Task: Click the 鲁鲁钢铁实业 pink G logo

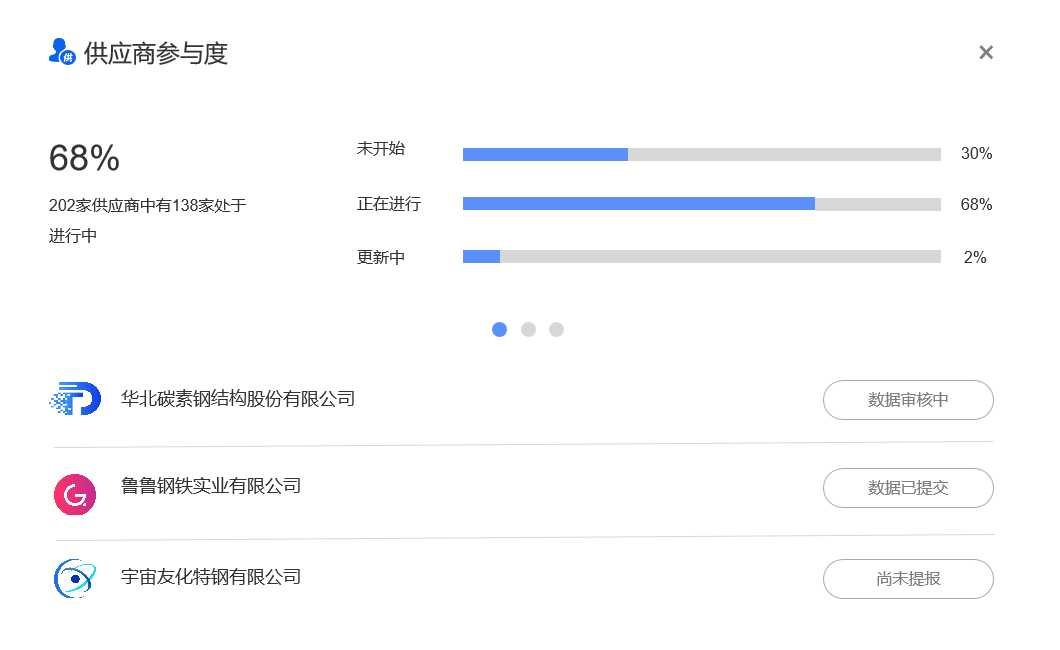Action: 75,494
